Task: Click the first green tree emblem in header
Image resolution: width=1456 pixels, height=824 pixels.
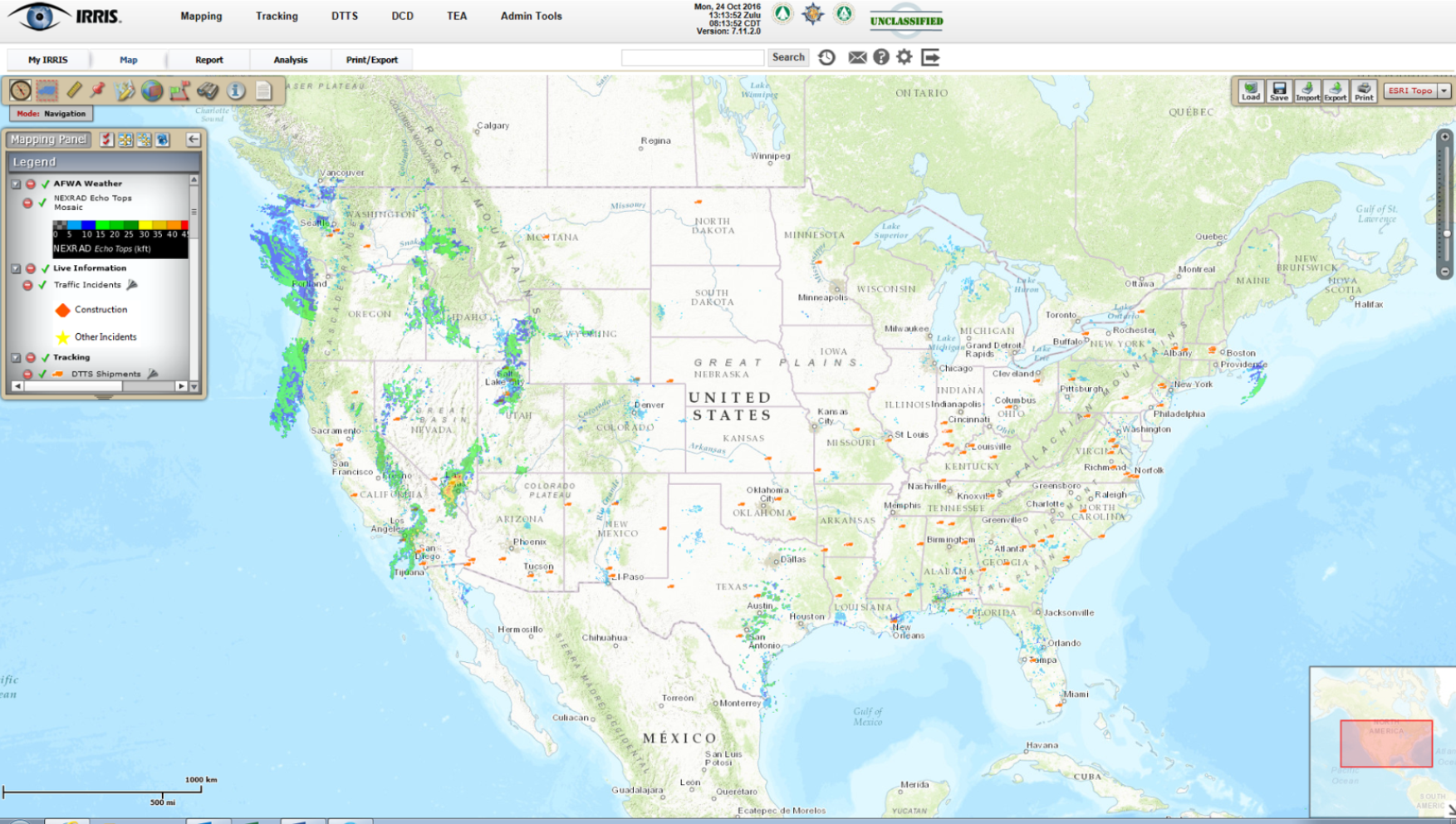Action: pyautogui.click(x=782, y=13)
